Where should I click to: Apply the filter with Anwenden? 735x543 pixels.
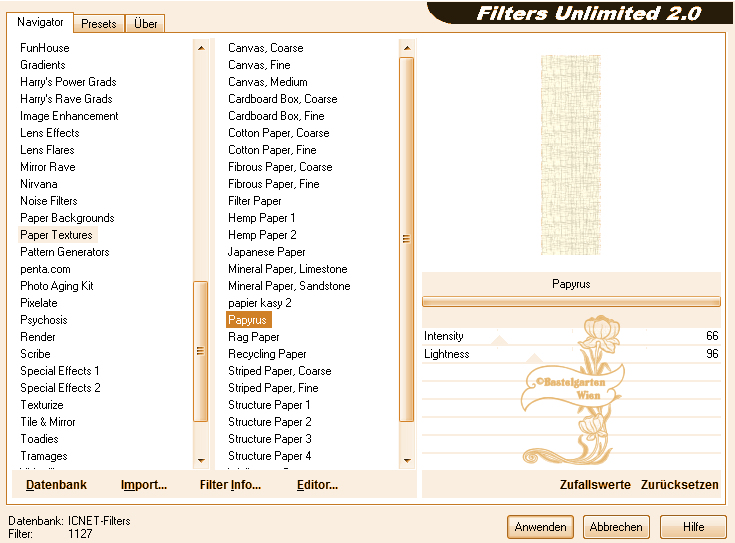pos(540,527)
